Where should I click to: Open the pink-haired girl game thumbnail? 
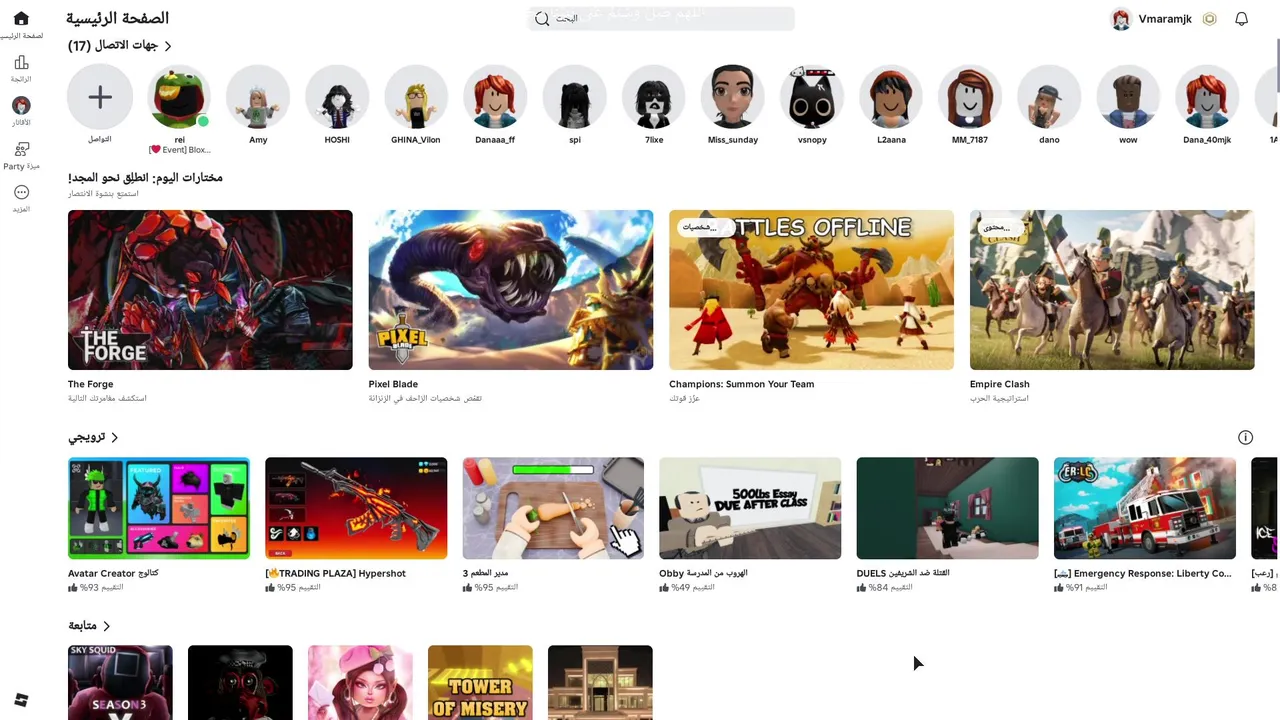point(360,682)
